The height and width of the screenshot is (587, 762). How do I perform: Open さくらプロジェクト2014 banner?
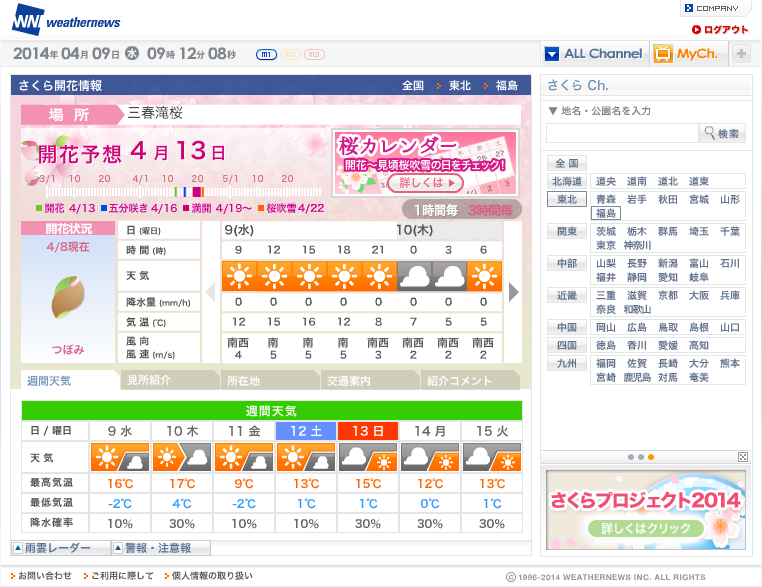click(x=645, y=510)
